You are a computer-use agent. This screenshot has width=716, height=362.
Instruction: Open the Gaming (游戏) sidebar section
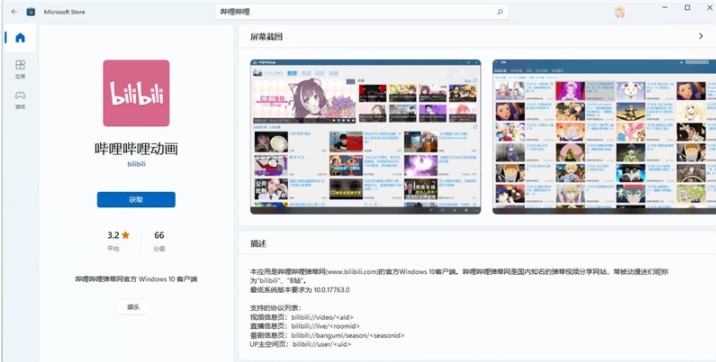coord(20,100)
